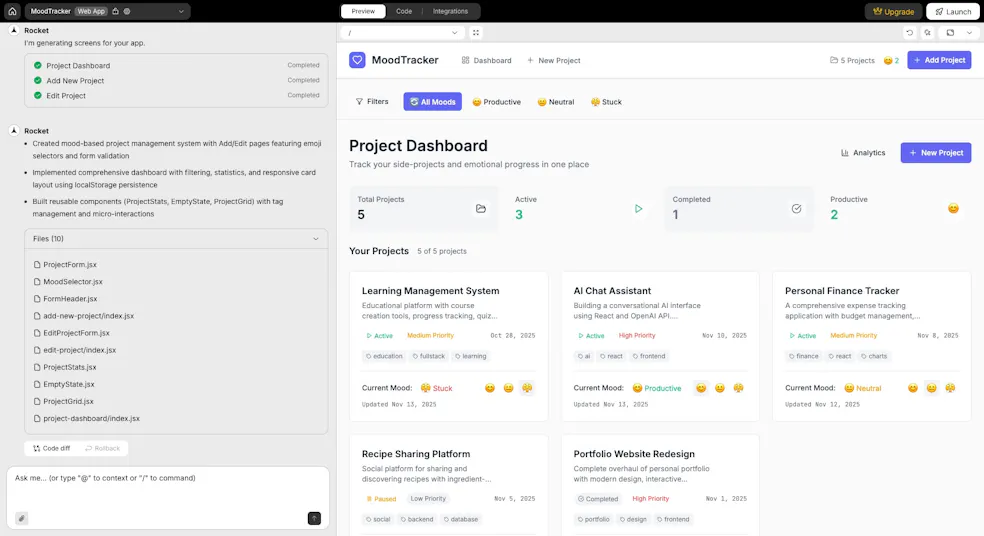Click the fullscreen preview icon beside the path field
Image resolution: width=984 pixels, height=536 pixels.
(476, 33)
